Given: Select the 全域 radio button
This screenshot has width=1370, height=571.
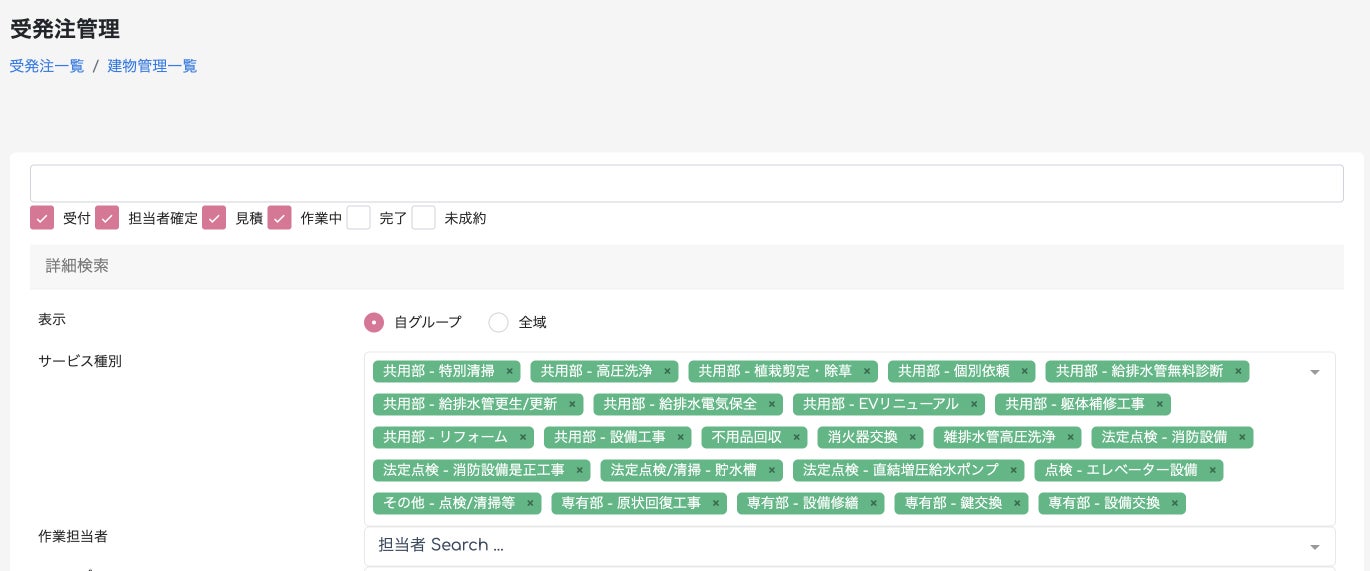Looking at the screenshot, I should (x=498, y=322).
